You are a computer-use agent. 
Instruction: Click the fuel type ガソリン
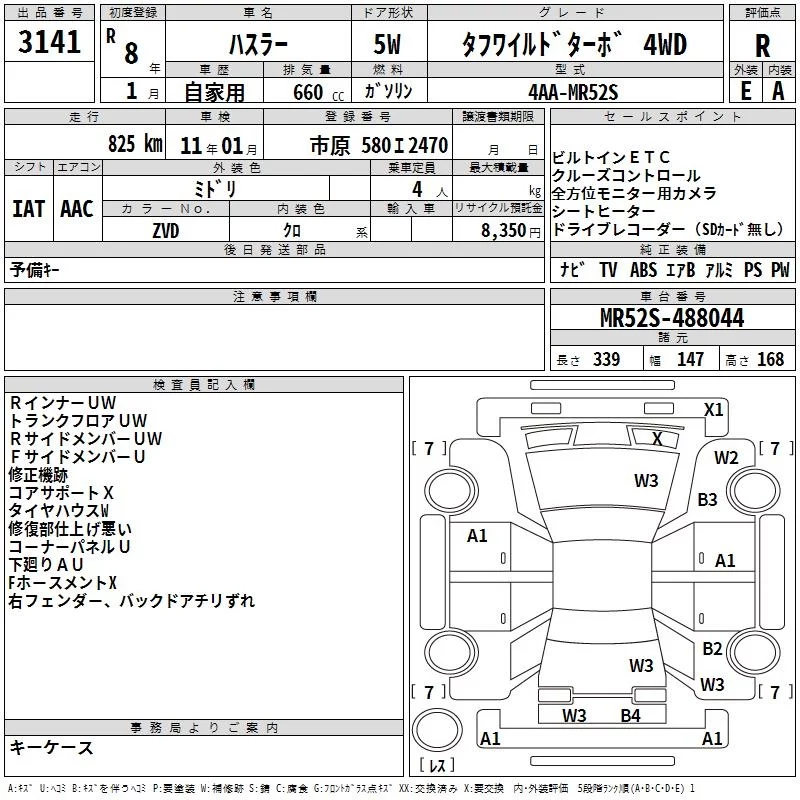388,91
